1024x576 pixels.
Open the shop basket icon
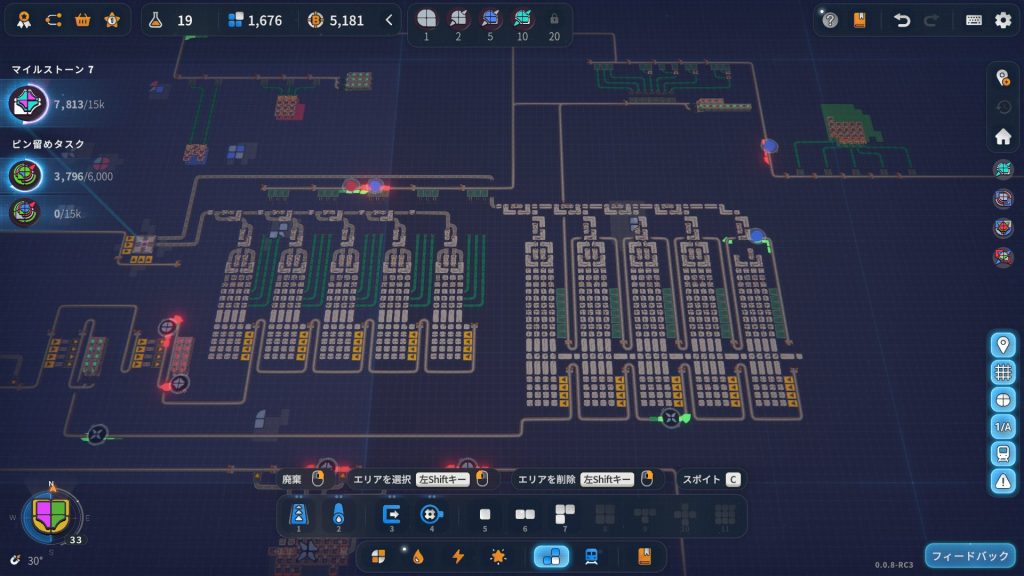(83, 20)
